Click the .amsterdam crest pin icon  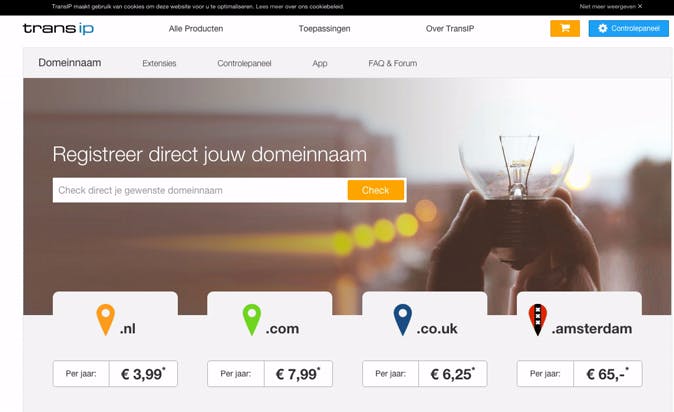[x=537, y=320]
